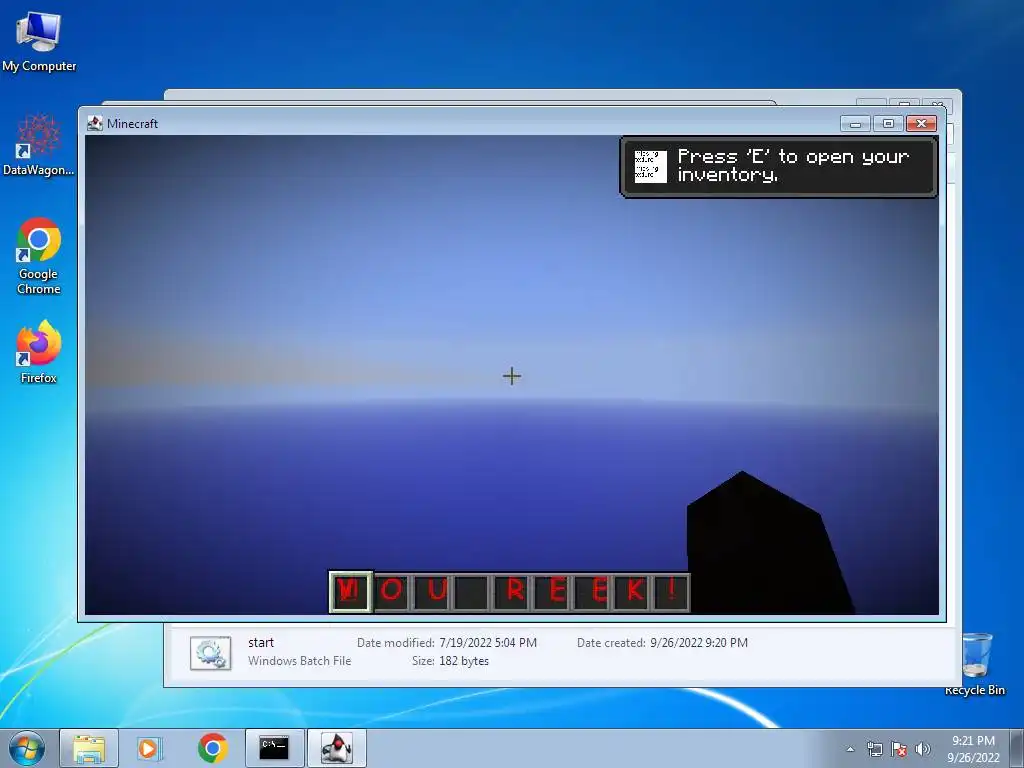Open the Windows Start menu orb
The height and width of the screenshot is (768, 1024).
pyautogui.click(x=27, y=748)
